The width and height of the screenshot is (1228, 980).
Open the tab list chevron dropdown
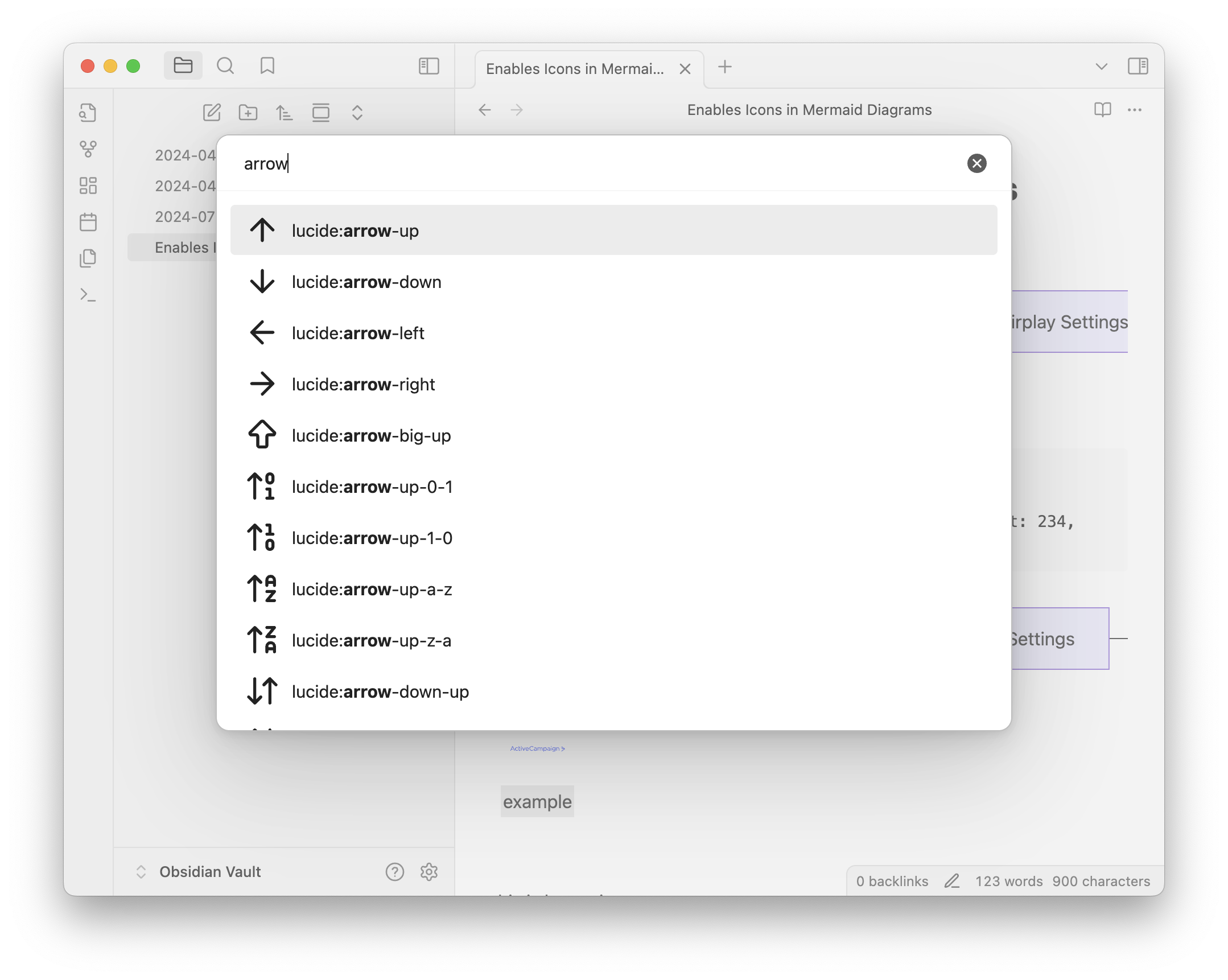point(1101,67)
